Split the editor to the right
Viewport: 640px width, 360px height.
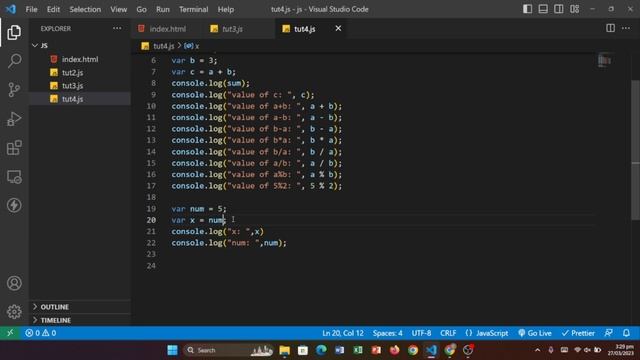point(610,28)
